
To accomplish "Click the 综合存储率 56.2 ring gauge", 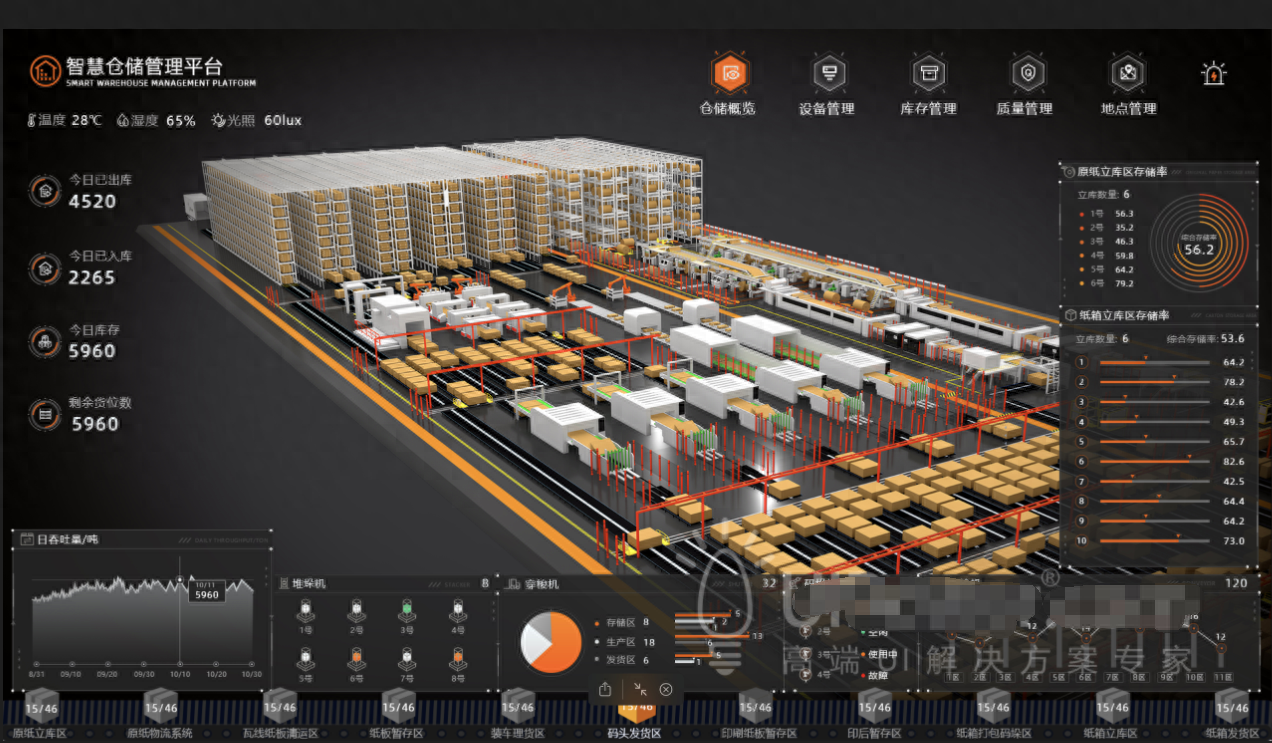I will coord(1199,245).
